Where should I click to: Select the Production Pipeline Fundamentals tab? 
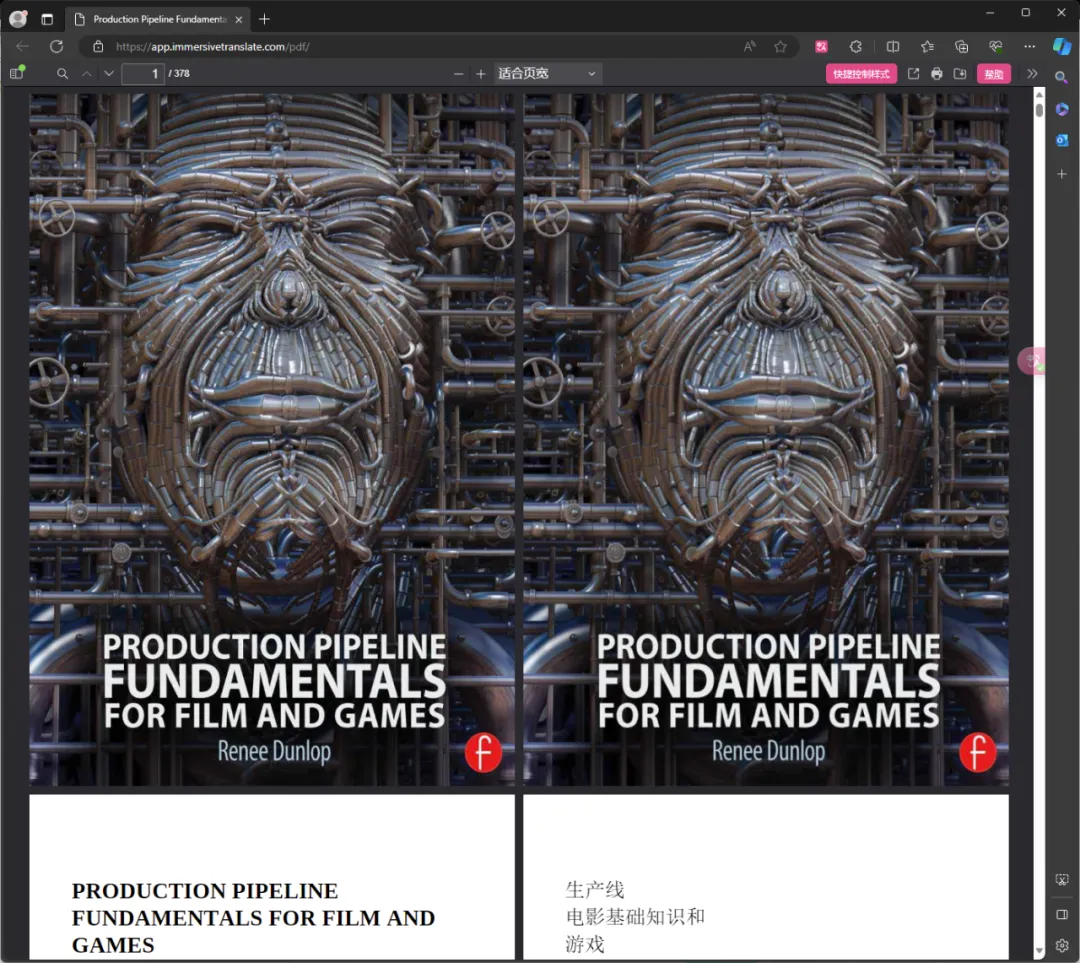[159, 19]
